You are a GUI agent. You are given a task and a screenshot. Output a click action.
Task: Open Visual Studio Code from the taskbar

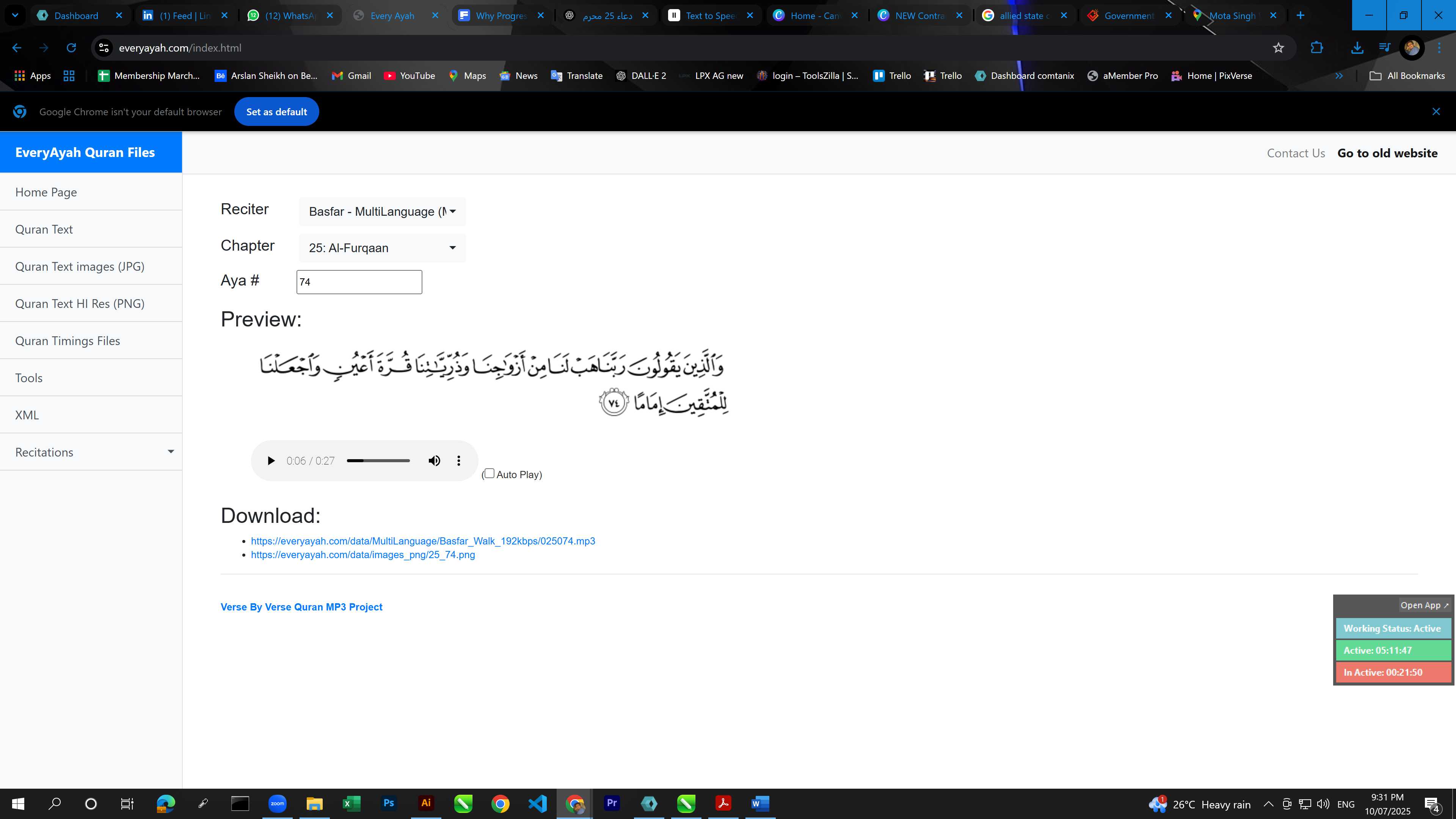538,803
